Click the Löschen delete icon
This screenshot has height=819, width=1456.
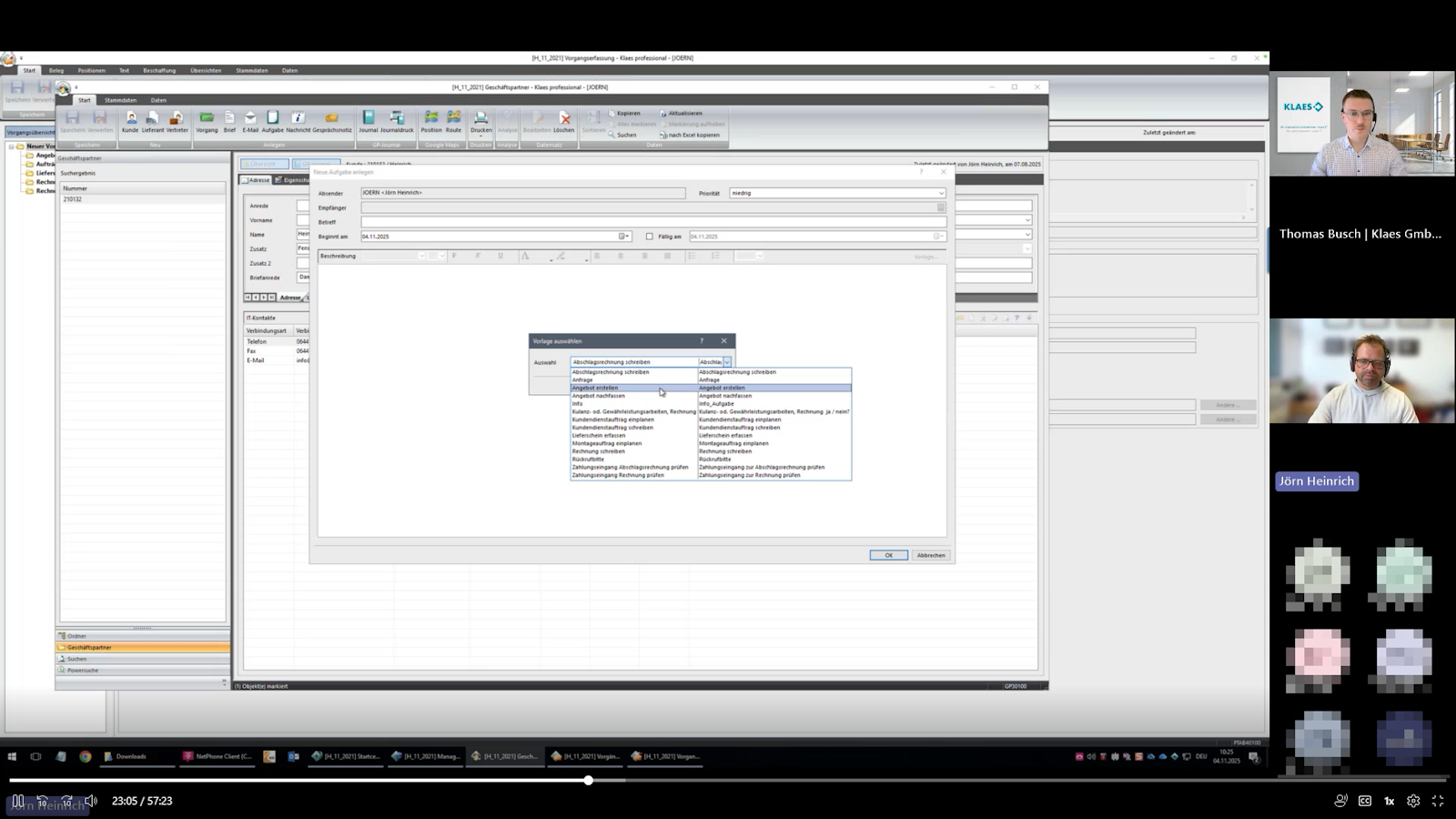click(x=564, y=120)
